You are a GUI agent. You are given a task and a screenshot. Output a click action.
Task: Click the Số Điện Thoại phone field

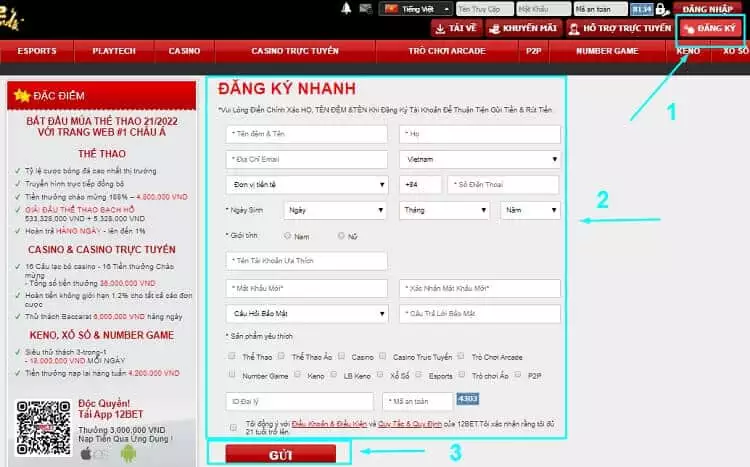pos(503,185)
